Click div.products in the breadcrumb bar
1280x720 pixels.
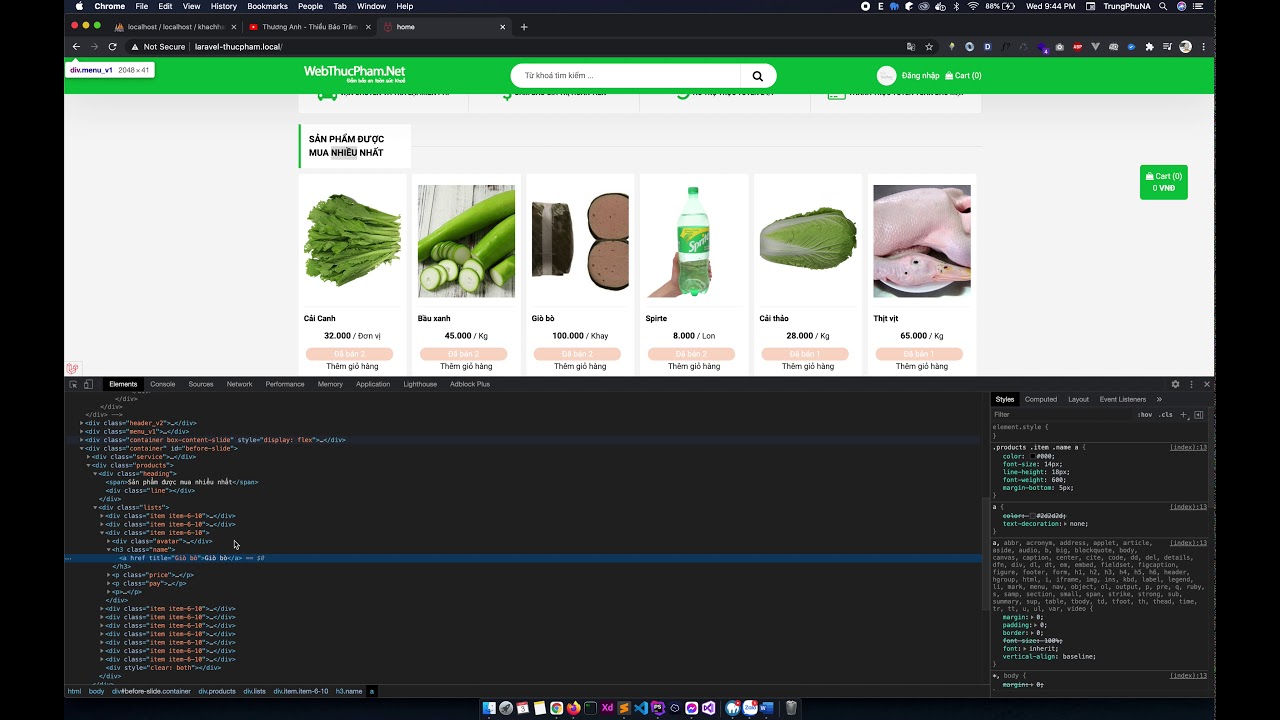point(217,691)
